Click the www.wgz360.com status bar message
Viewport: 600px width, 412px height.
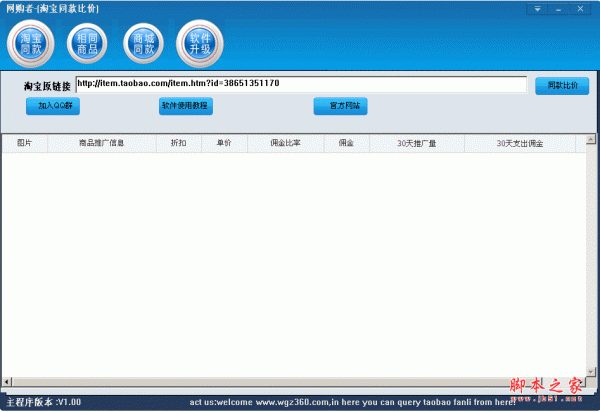click(x=352, y=402)
